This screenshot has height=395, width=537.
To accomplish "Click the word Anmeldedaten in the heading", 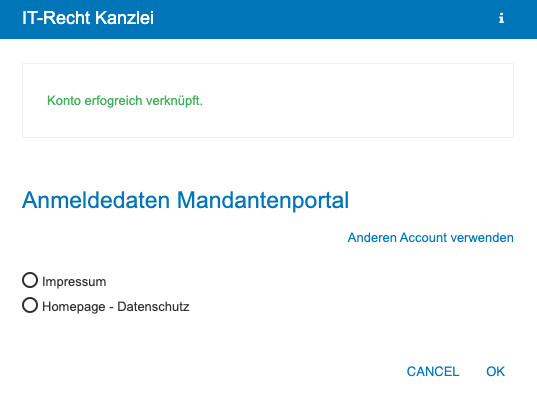I will (x=96, y=200).
